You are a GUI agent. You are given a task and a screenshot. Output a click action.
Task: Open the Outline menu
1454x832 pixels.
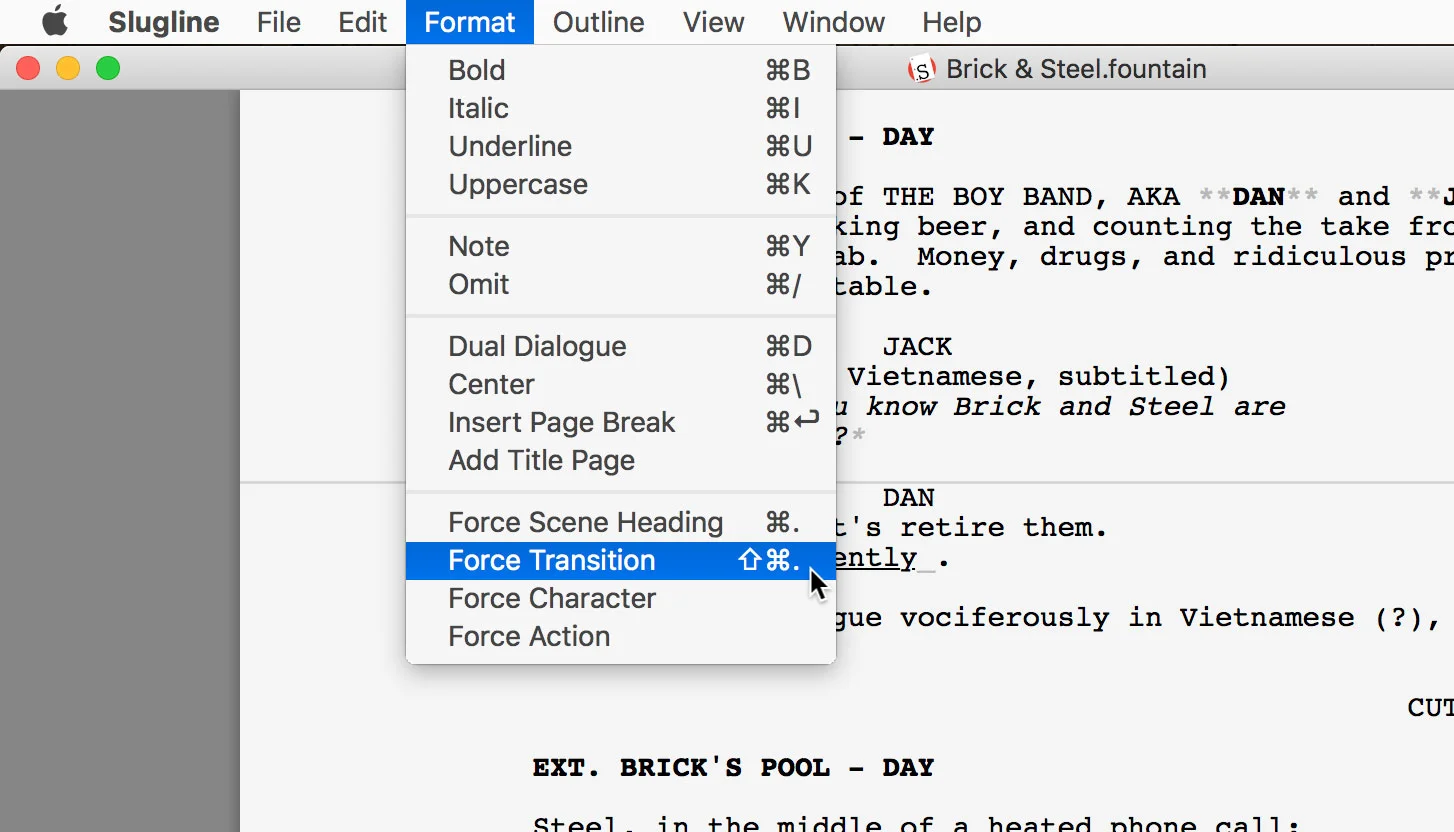pyautogui.click(x=598, y=22)
